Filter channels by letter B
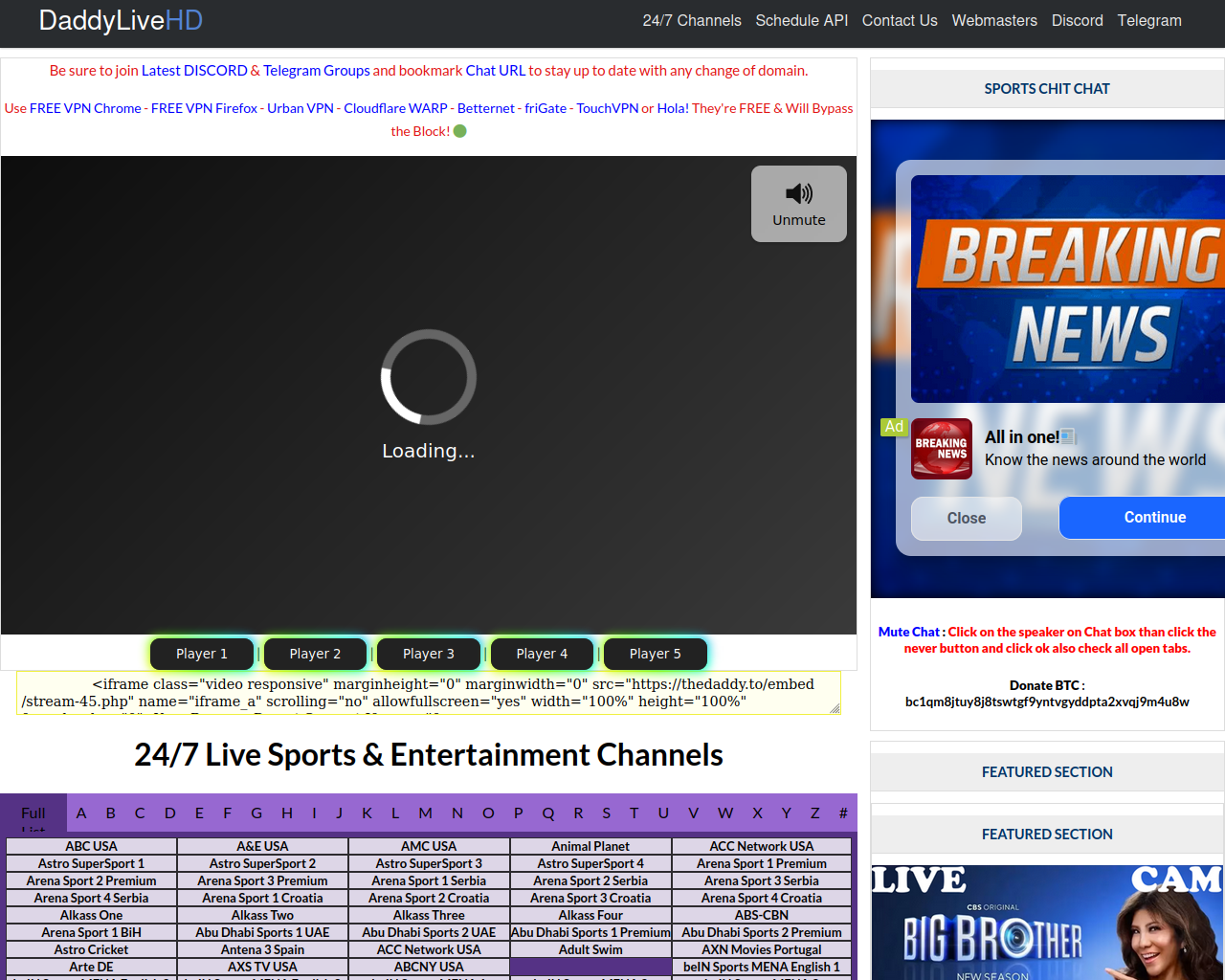1225x980 pixels. click(x=111, y=813)
